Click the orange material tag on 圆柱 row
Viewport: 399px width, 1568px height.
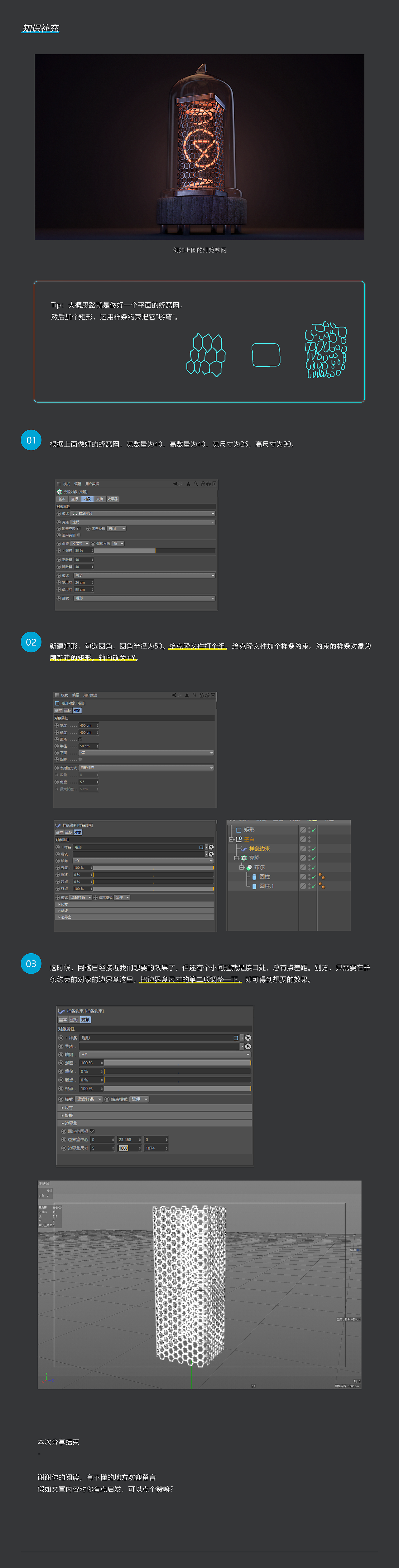(321, 877)
